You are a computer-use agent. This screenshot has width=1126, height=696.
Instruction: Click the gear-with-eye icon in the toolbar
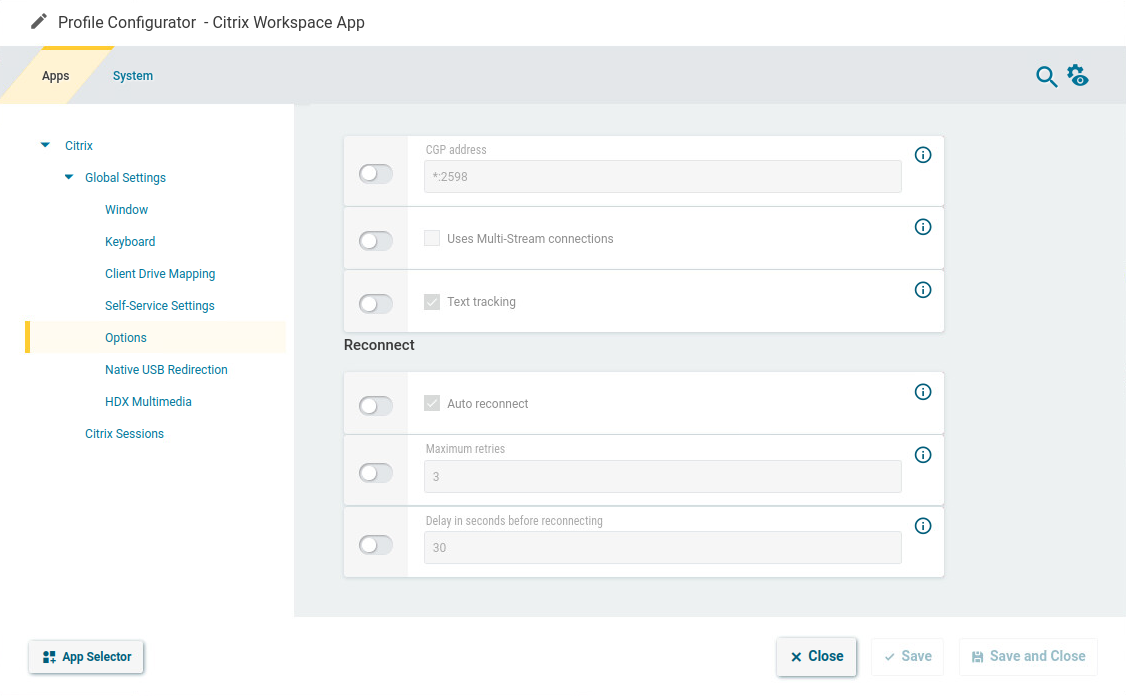pyautogui.click(x=1077, y=75)
